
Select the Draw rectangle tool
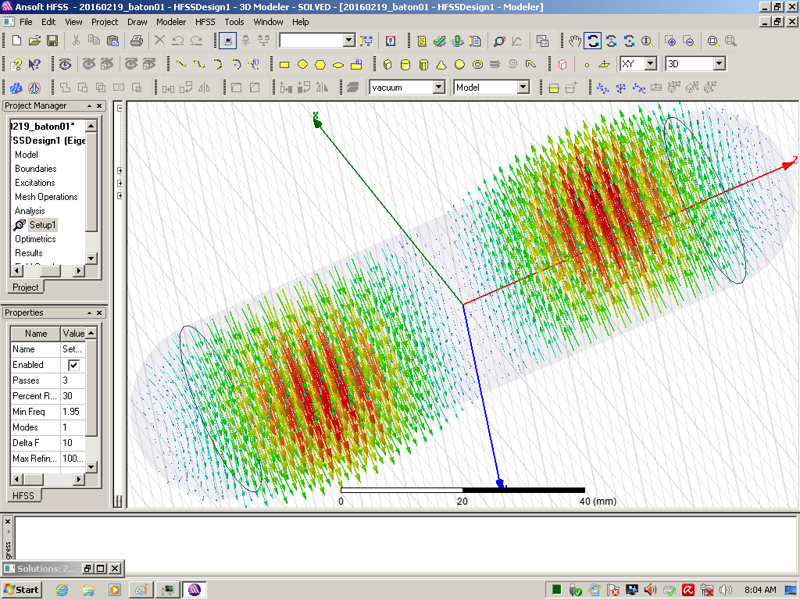[x=284, y=64]
